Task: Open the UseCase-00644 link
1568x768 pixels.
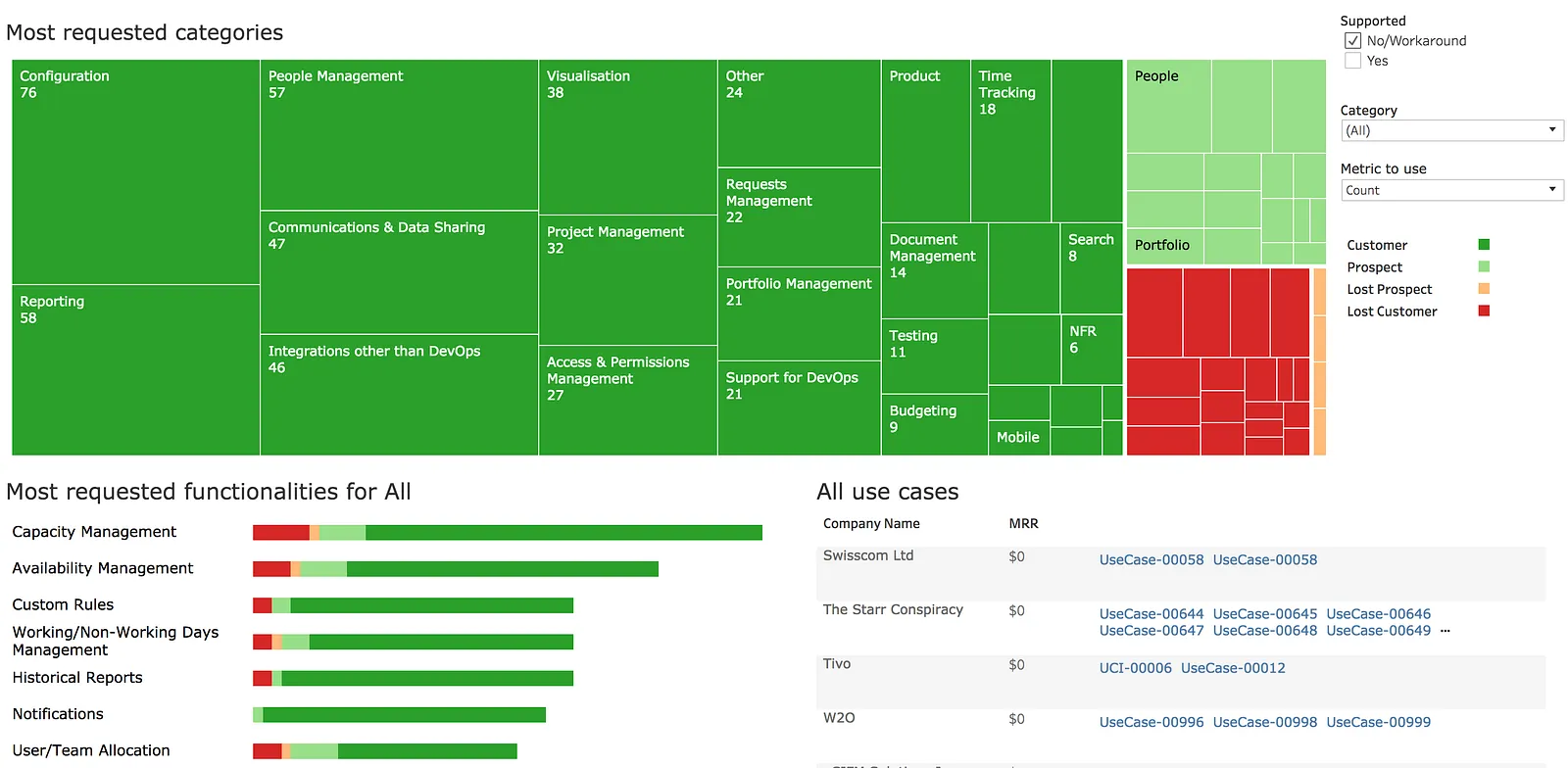Action: [1151, 614]
